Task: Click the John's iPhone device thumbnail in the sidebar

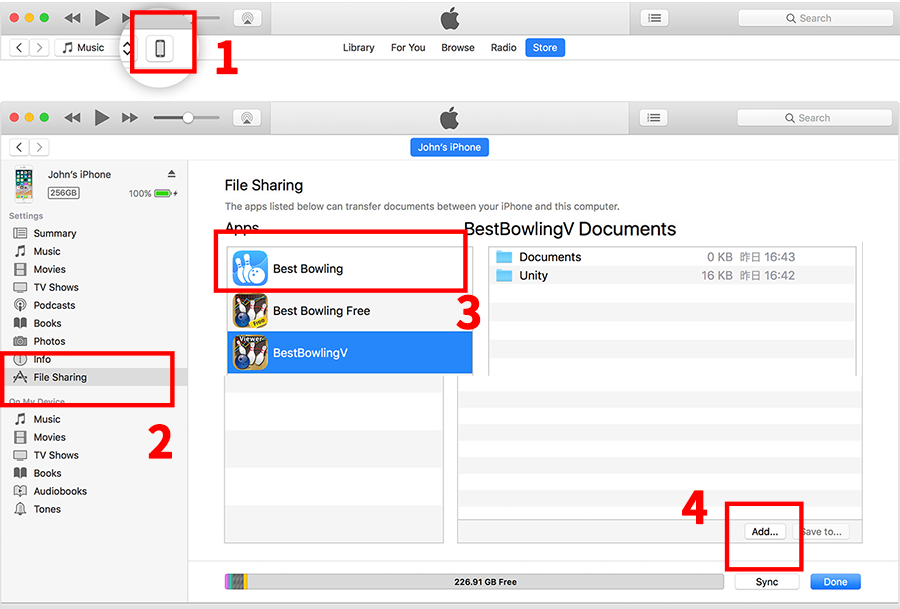Action: tap(24, 184)
